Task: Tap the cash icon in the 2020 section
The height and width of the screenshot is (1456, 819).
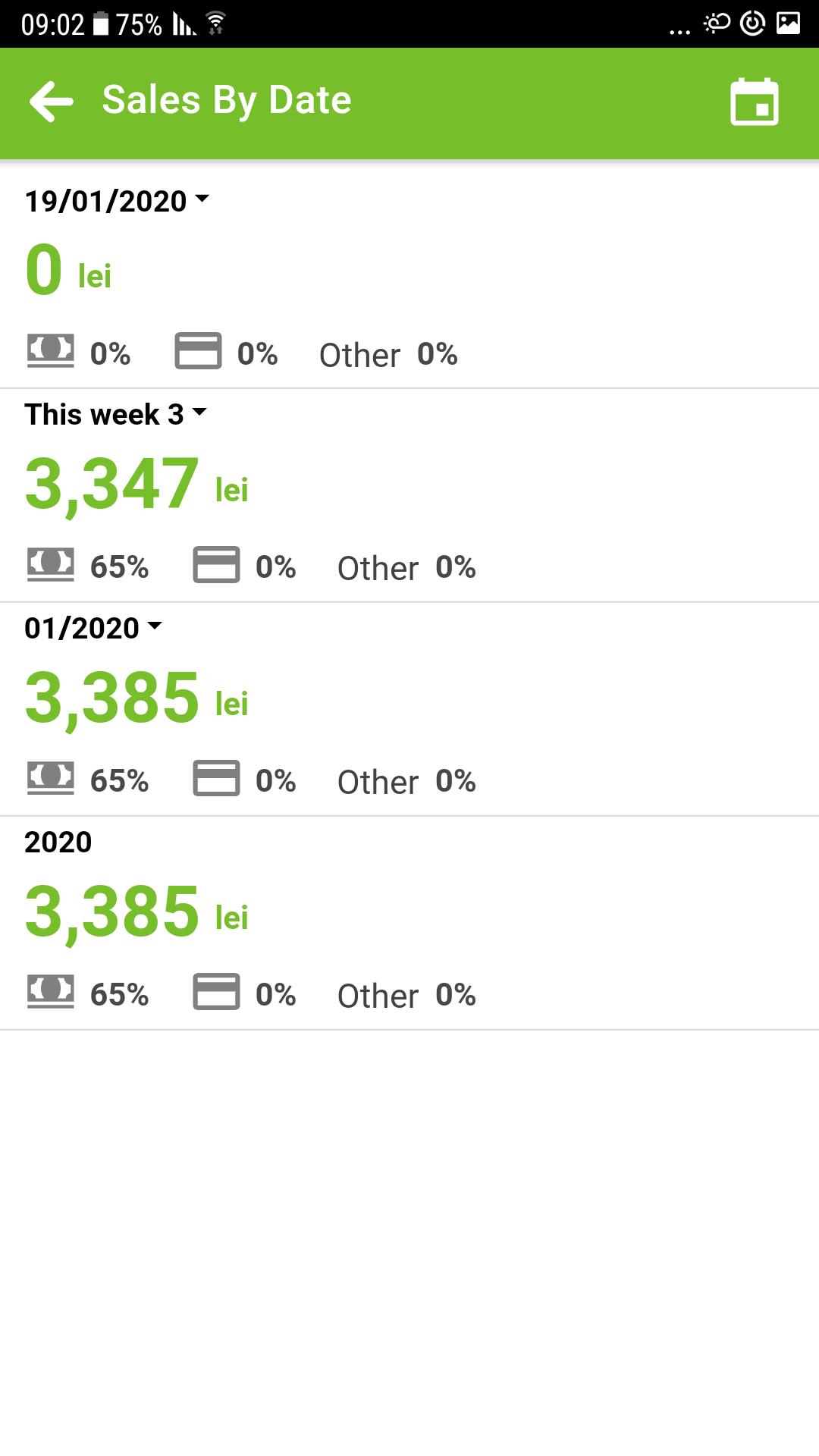Action: (51, 992)
